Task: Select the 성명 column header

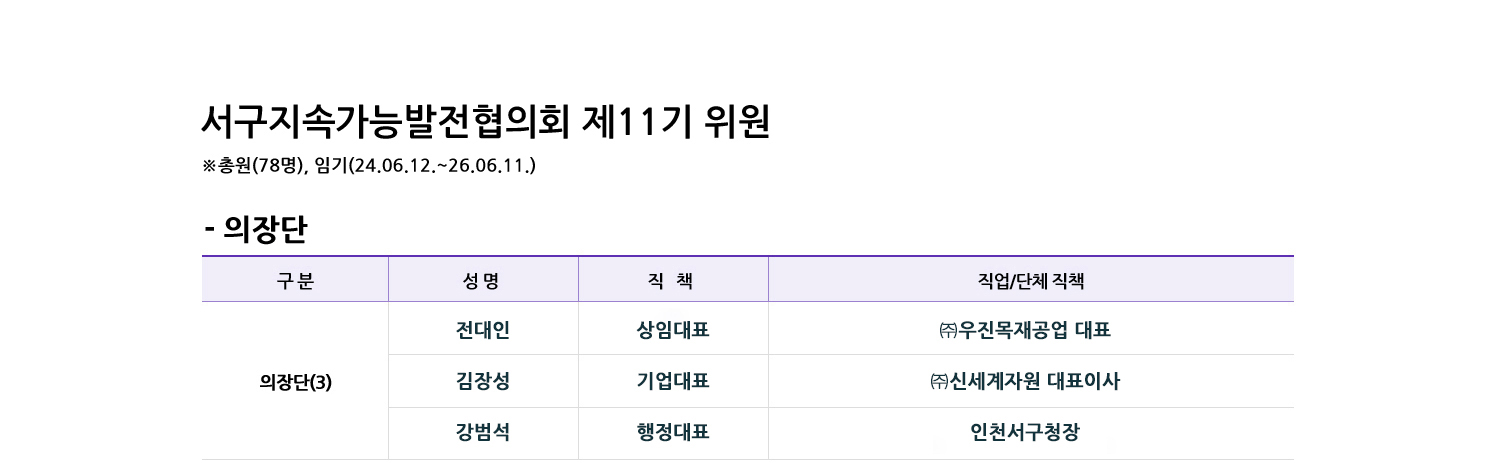Action: coord(483,281)
